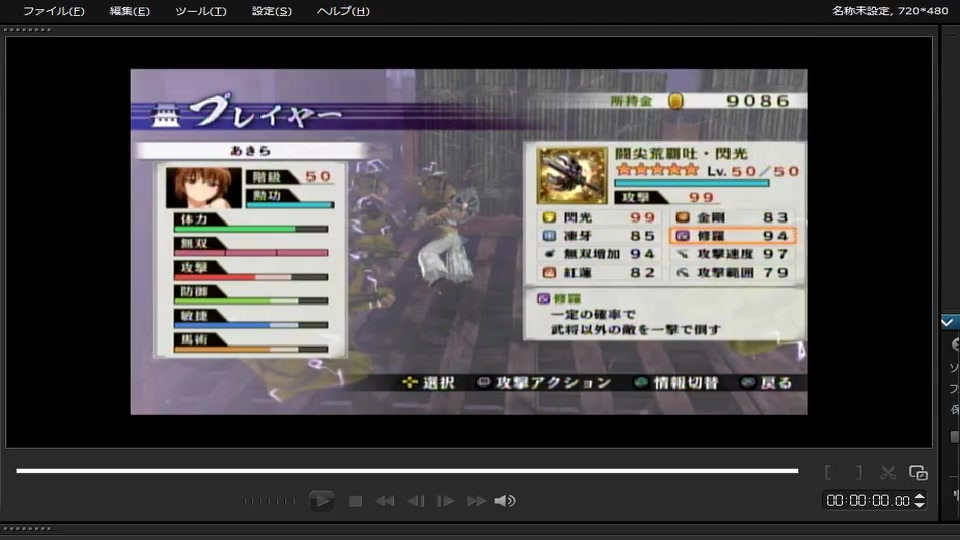Image resolution: width=960 pixels, height=540 pixels.
Task: Click the dotted grip handle above the preview
Action: click(x=28, y=29)
